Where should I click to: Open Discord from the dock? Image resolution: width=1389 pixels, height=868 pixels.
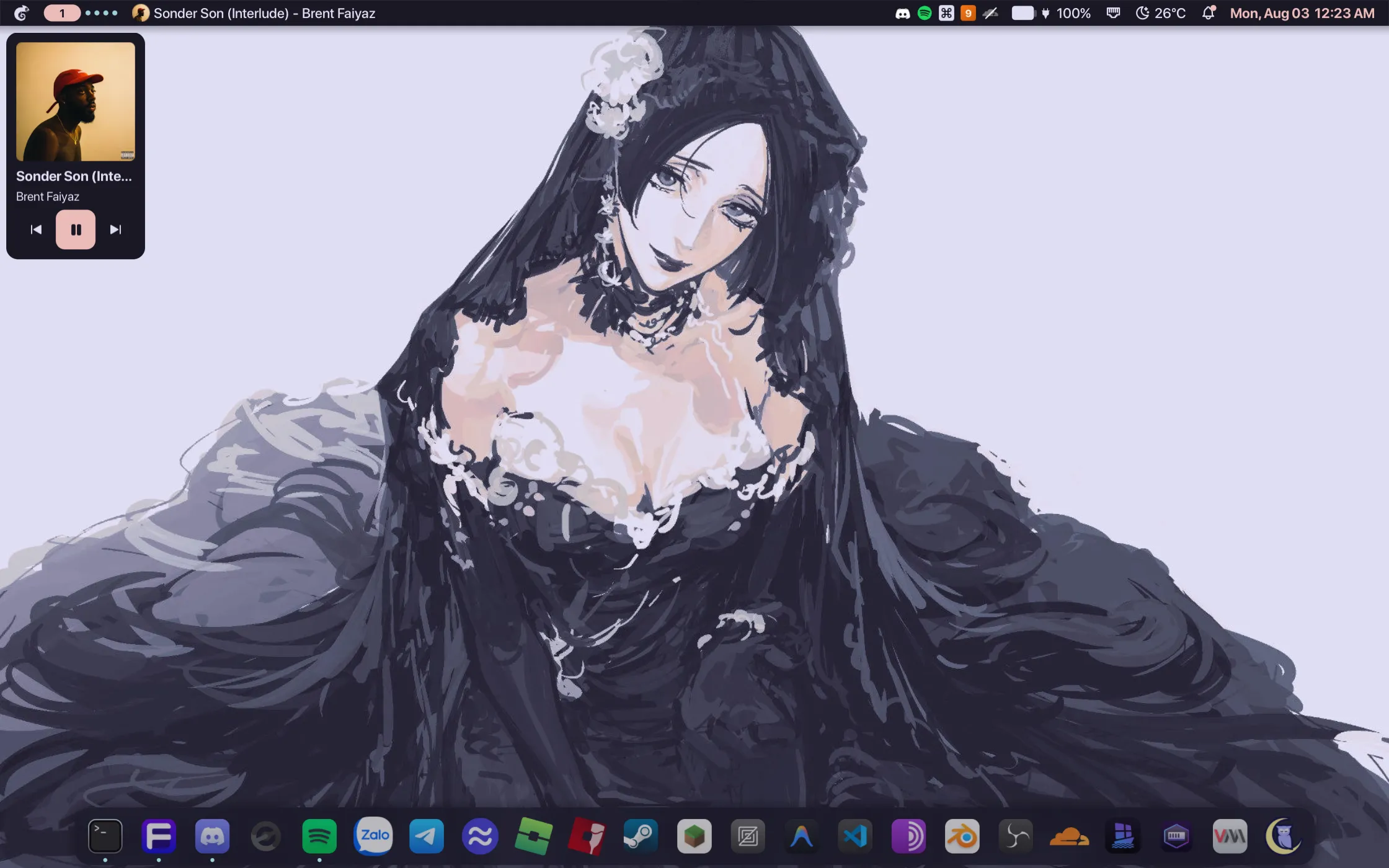[x=212, y=836]
